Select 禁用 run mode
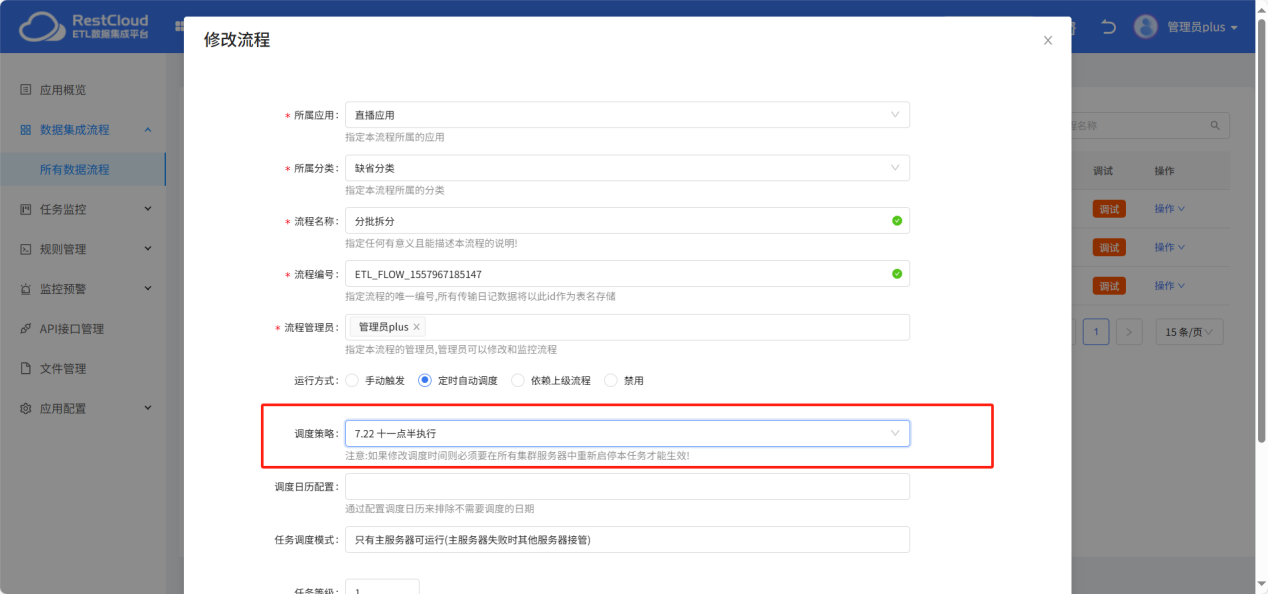Screen dimensions: 1268x594 coord(611,380)
